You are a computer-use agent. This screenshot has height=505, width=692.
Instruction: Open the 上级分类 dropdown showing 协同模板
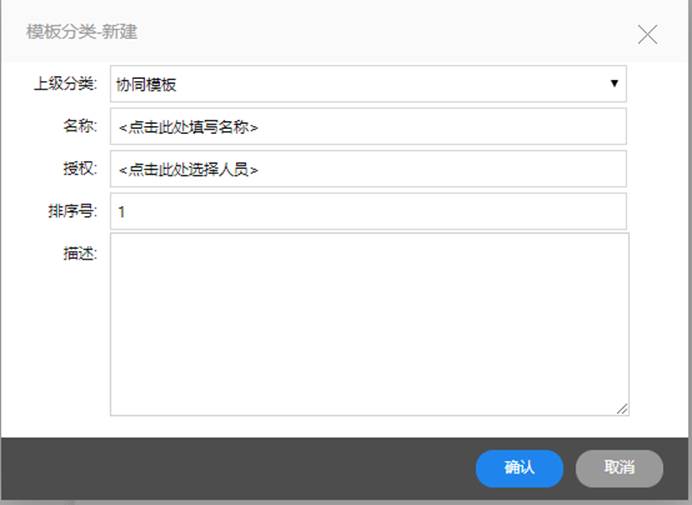click(368, 84)
